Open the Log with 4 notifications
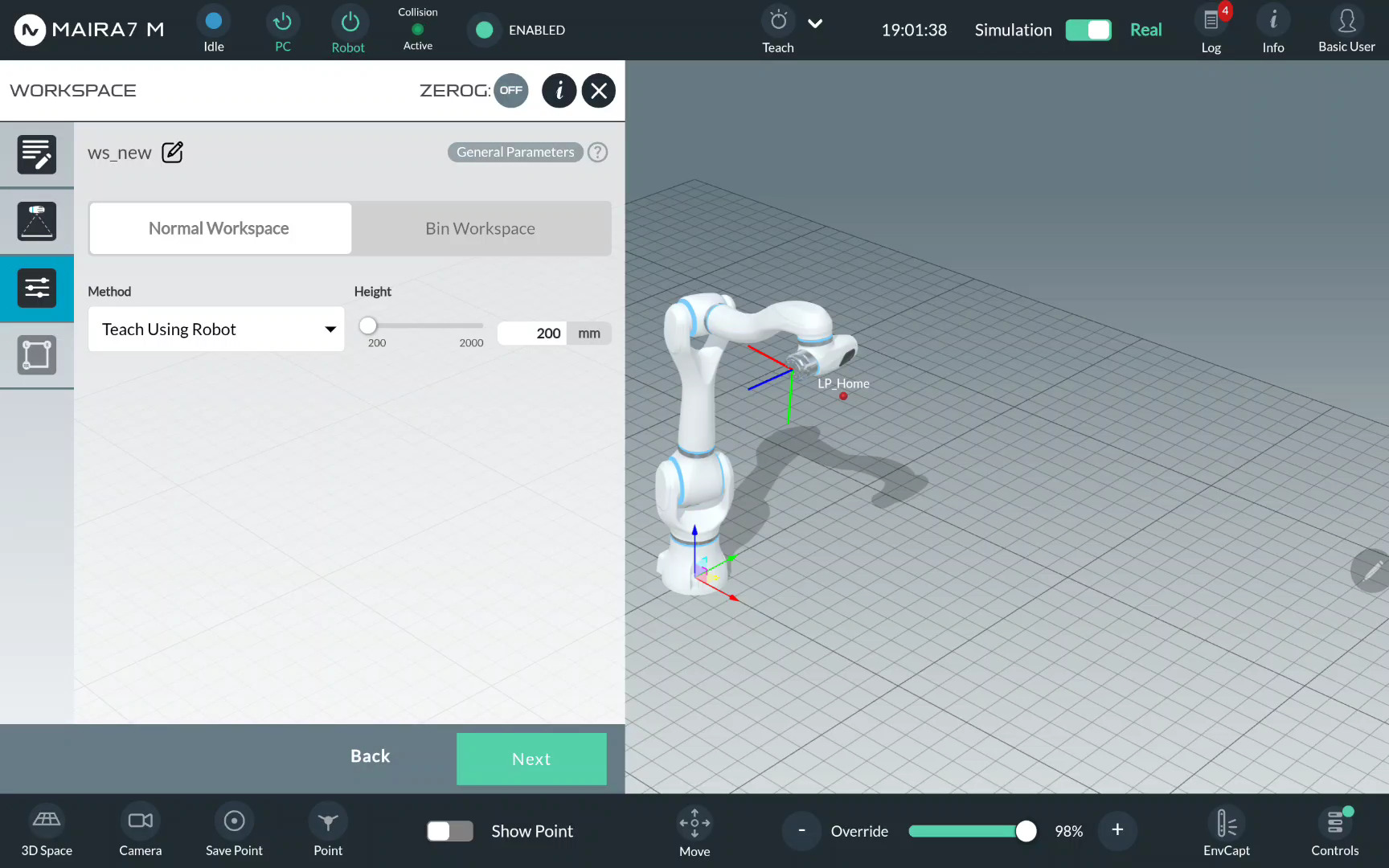1389x868 pixels. point(1211,21)
